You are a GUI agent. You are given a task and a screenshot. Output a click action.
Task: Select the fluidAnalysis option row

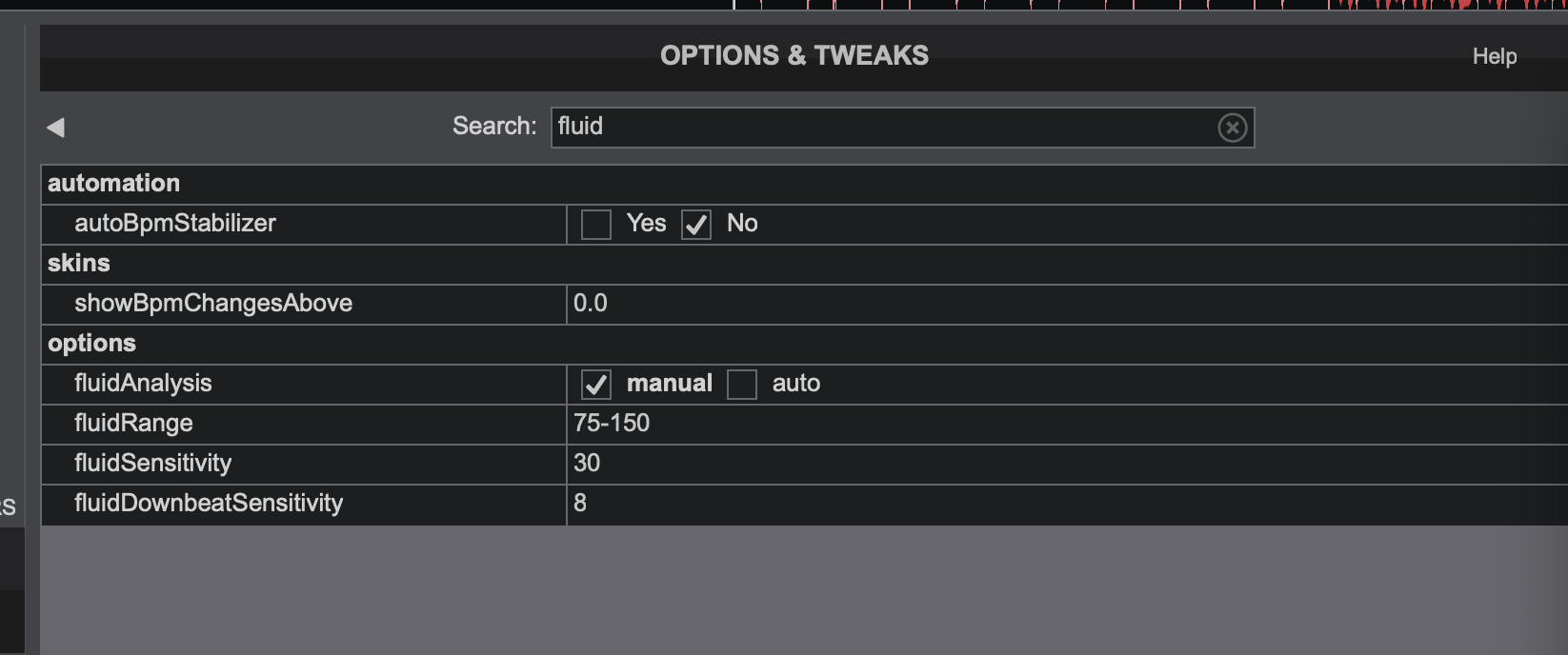805,384
